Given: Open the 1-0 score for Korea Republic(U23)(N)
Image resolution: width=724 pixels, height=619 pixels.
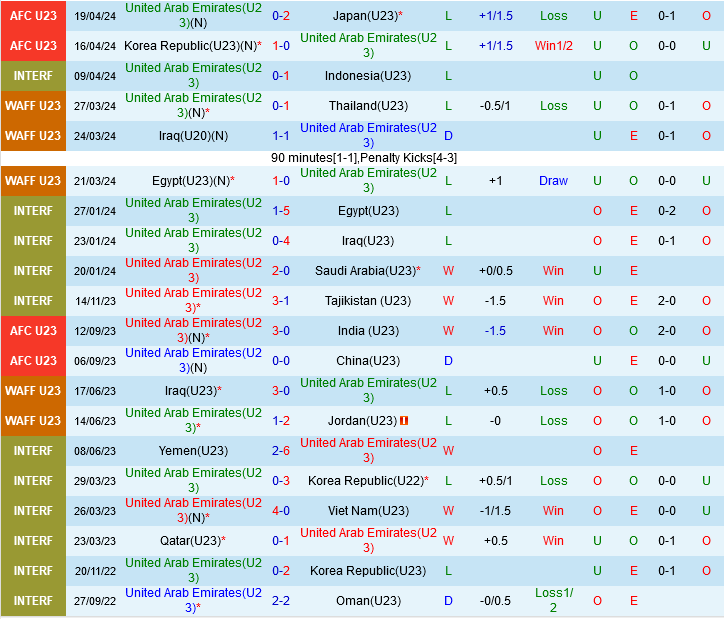Looking at the screenshot, I should click(281, 46).
